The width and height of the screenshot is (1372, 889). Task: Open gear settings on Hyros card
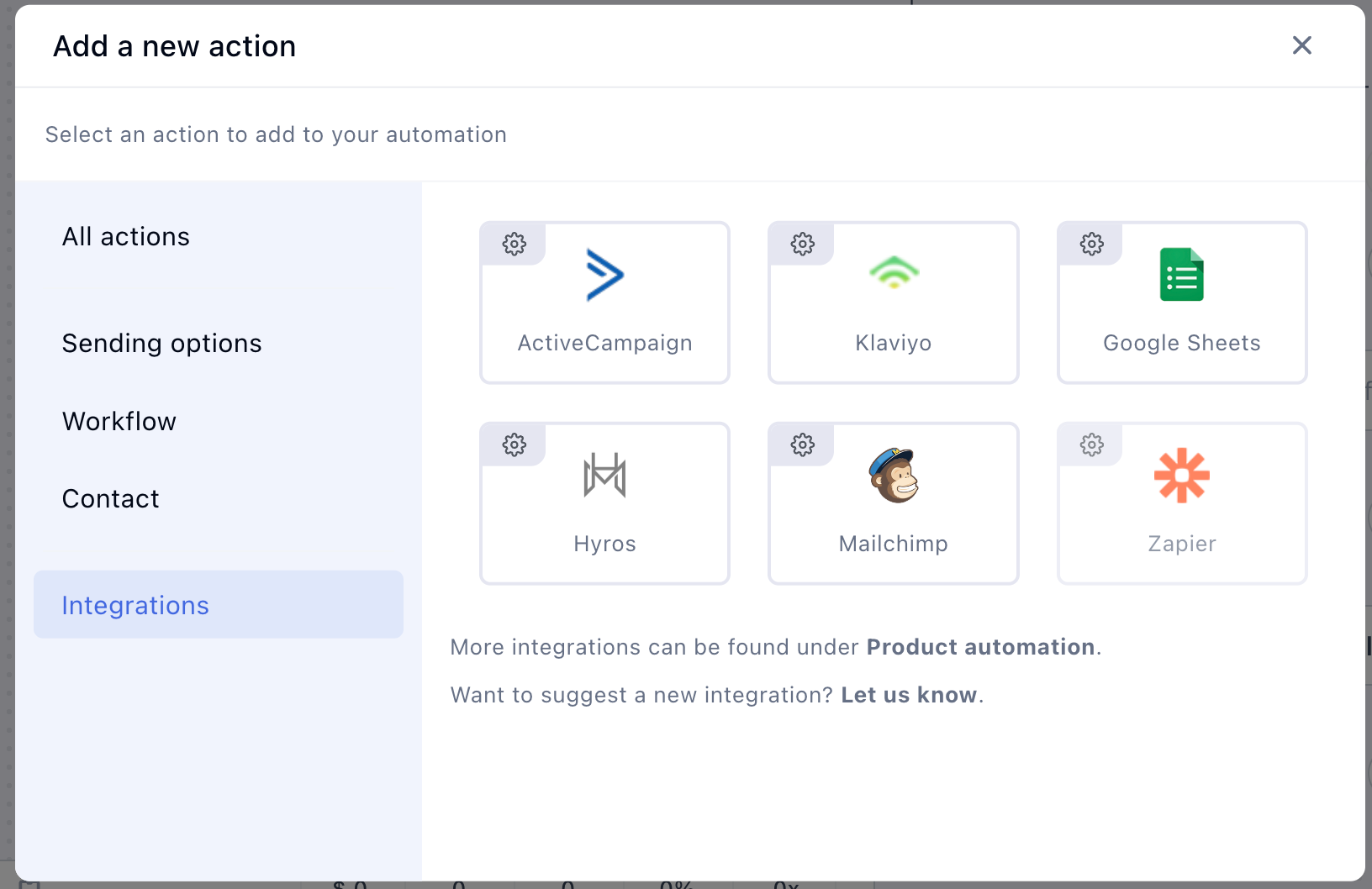click(x=514, y=445)
